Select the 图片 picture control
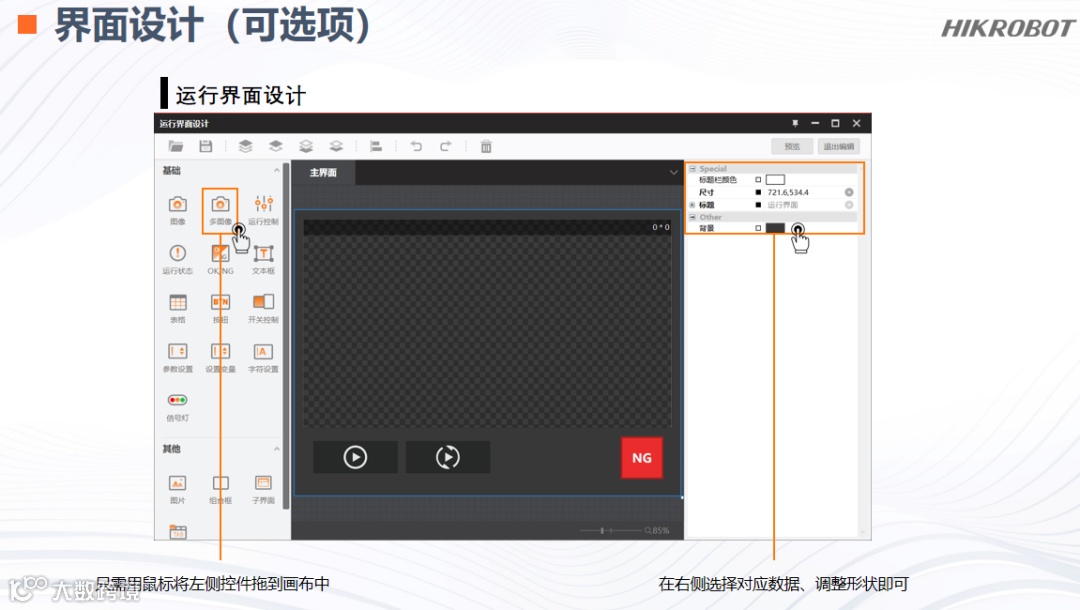 [178, 490]
